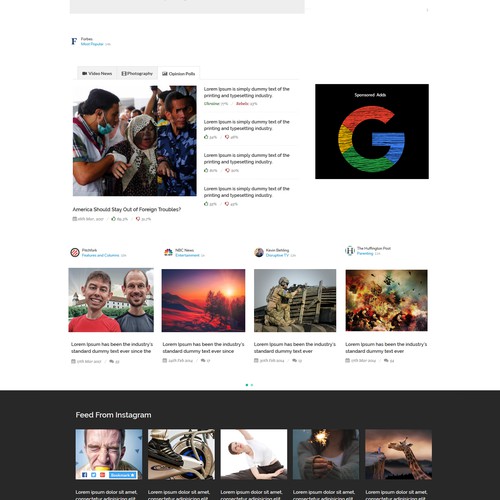The height and width of the screenshot is (500, 500).
Task: Select first carousel page dot
Action: click(x=247, y=385)
